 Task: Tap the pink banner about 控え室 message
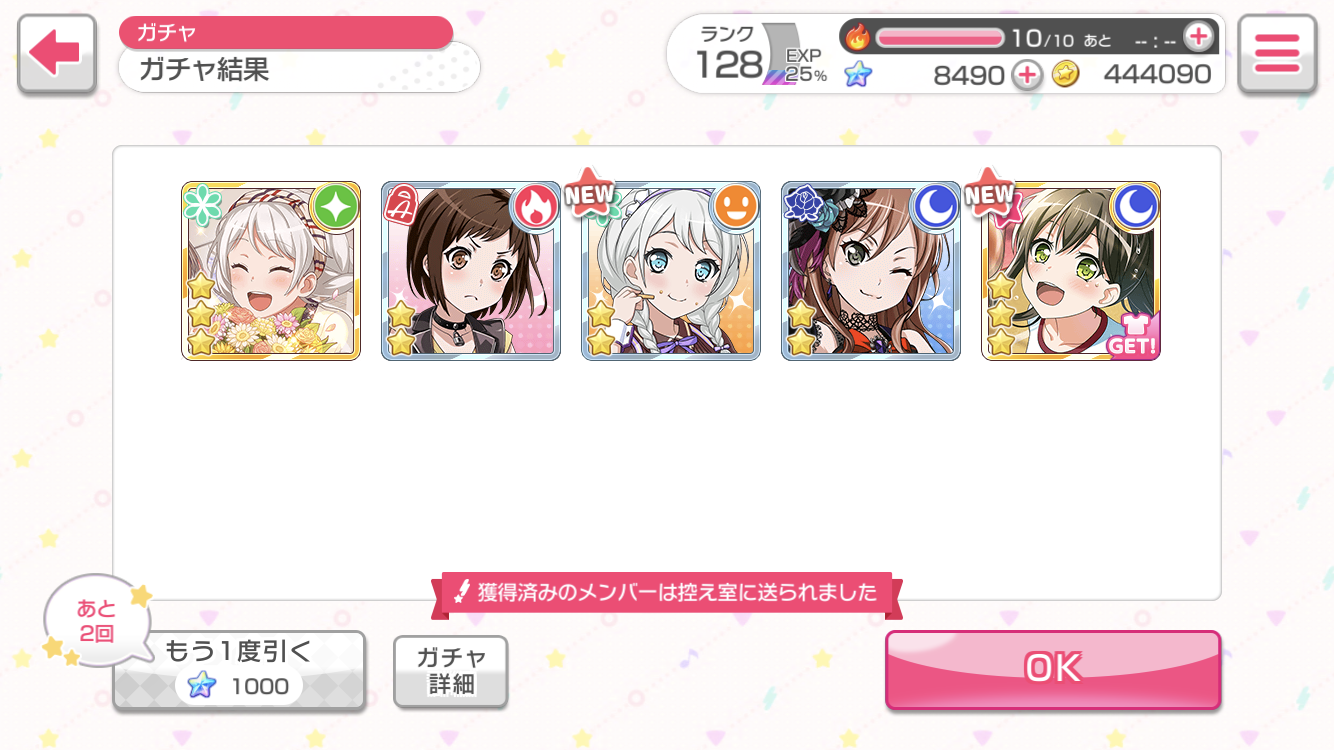667,592
